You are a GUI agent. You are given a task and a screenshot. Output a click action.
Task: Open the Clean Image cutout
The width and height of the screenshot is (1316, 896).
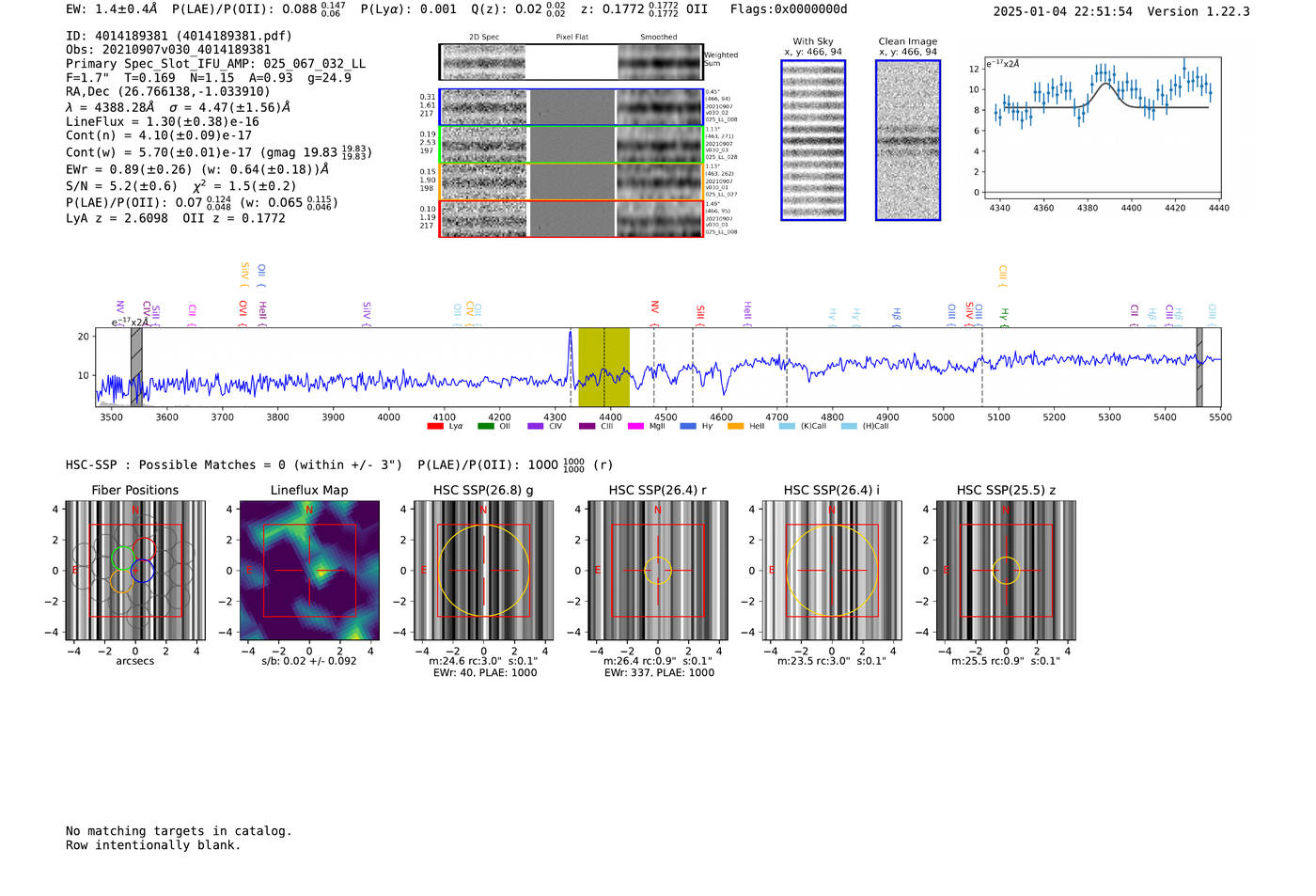coord(908,140)
